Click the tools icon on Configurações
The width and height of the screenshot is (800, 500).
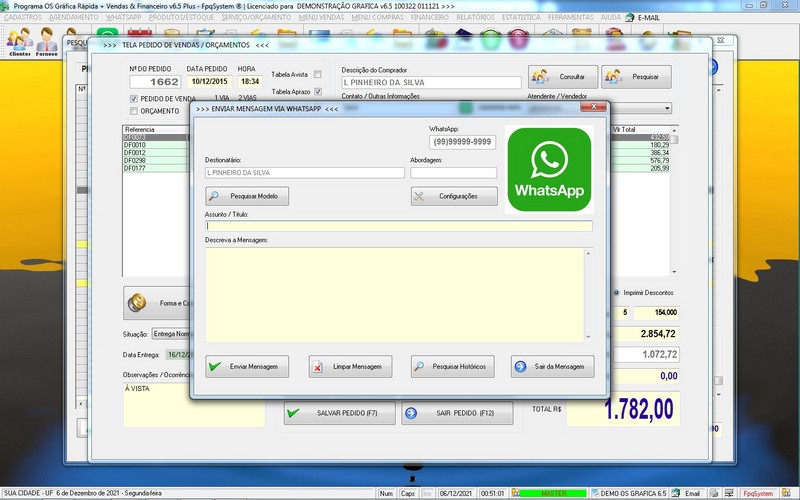pos(419,196)
